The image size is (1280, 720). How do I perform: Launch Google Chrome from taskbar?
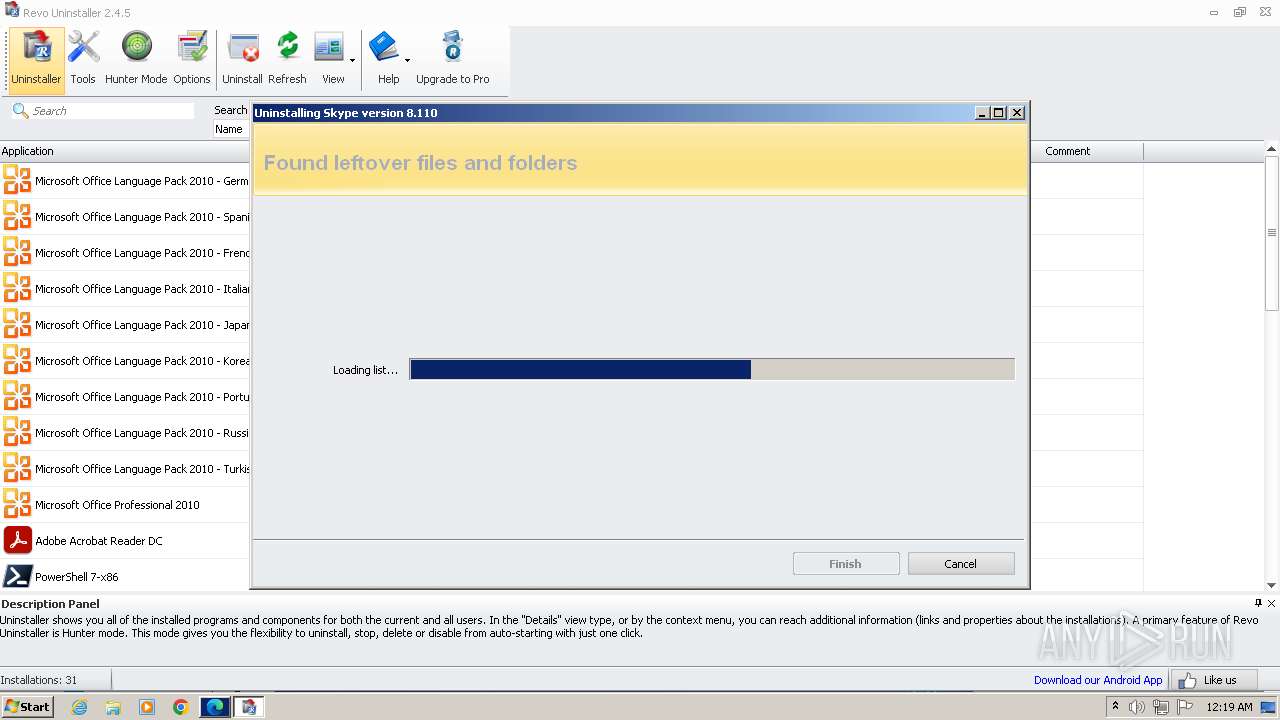tap(181, 707)
